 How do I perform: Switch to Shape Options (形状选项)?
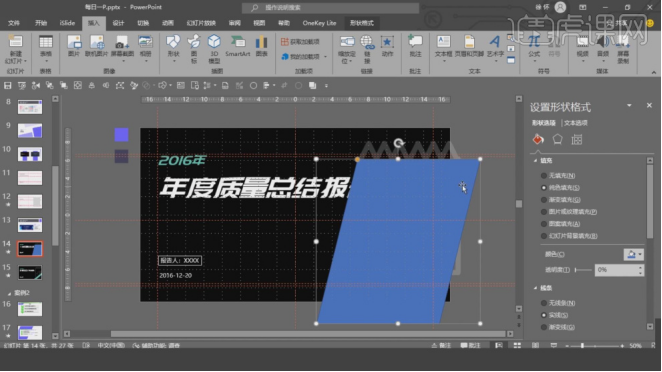tap(544, 123)
